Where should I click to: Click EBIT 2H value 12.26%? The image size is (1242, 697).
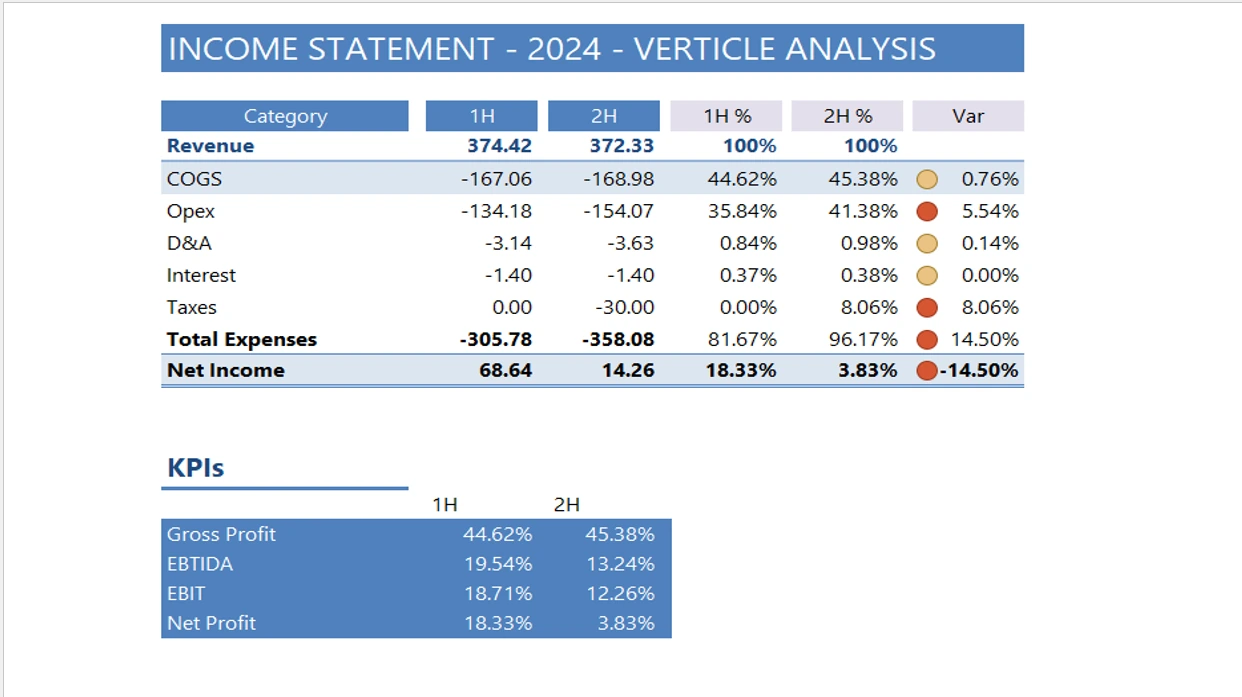click(x=620, y=594)
